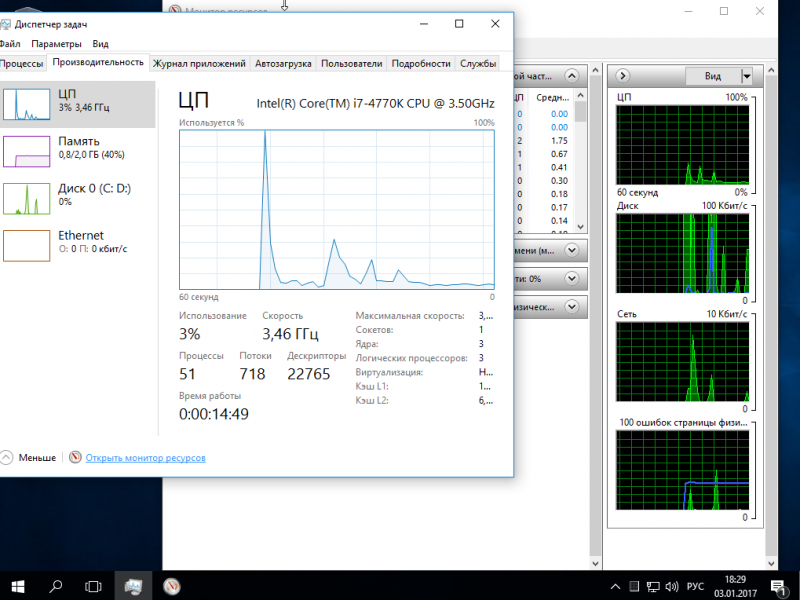This screenshot has height=600, width=800.
Task: Click the Resource Monitor ЦП graph
Action: [682, 145]
